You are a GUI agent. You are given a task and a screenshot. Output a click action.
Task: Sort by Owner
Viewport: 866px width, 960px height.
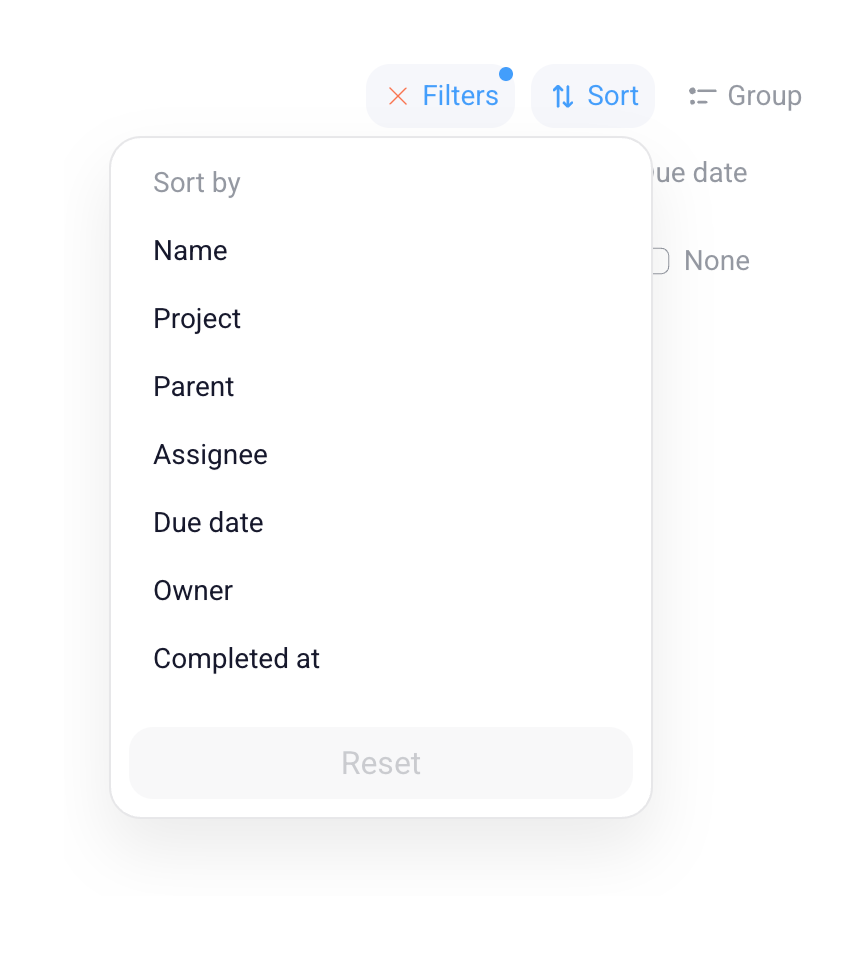[x=193, y=590]
